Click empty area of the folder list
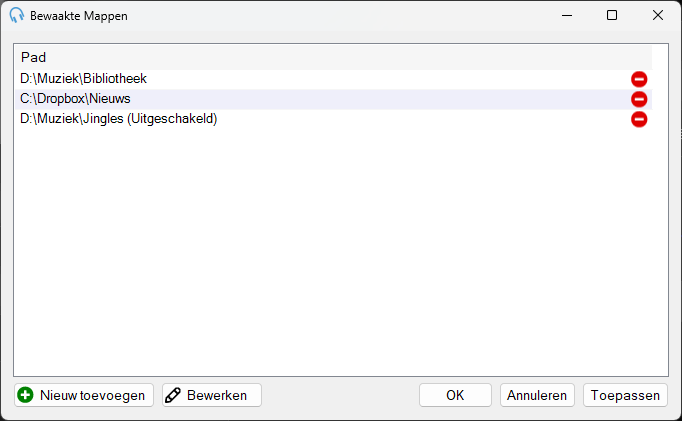The height and width of the screenshot is (421, 682). coord(334,252)
